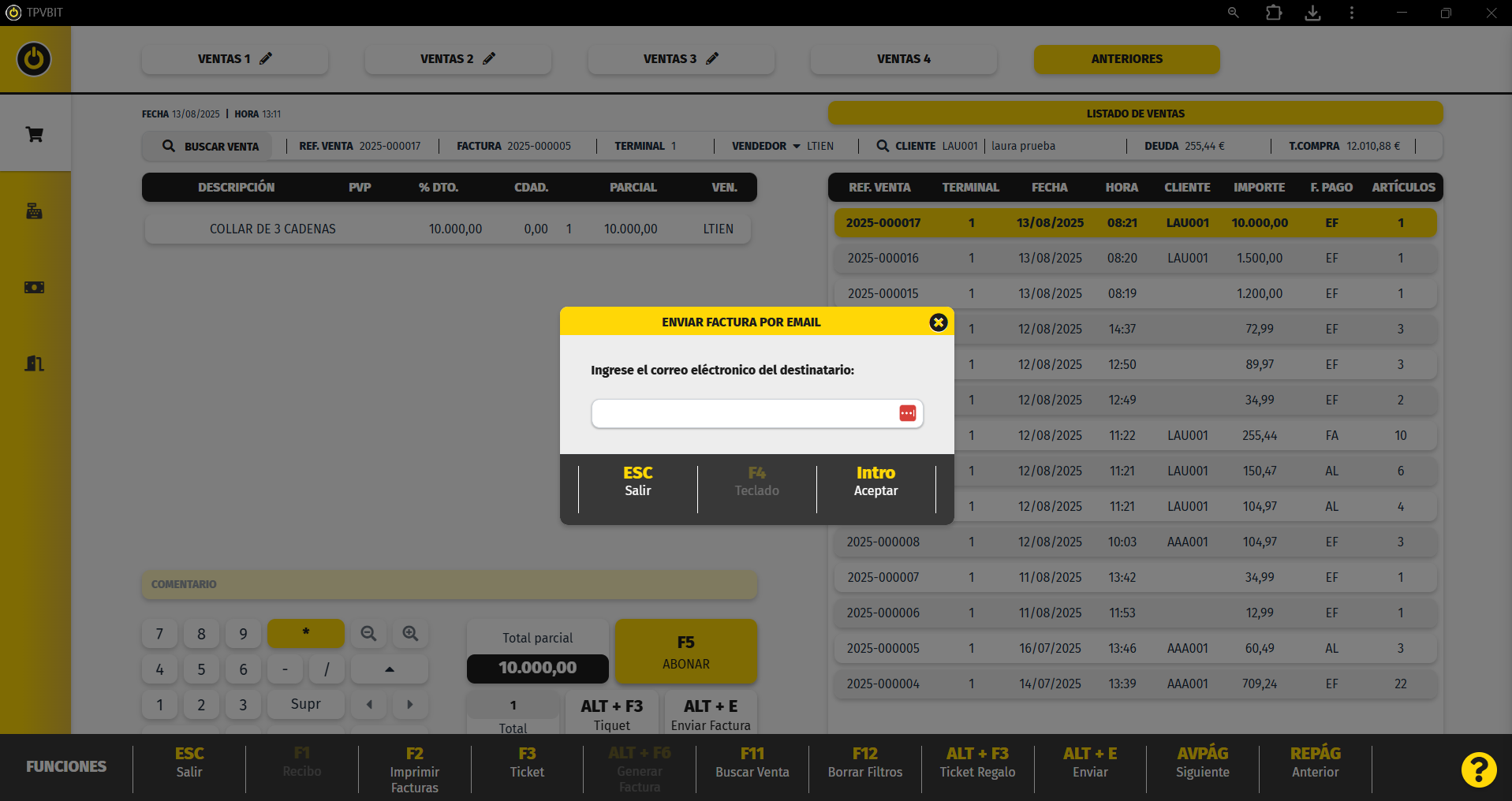Click the exit door sidebar icon
The width and height of the screenshot is (1512, 801).
[x=35, y=363]
